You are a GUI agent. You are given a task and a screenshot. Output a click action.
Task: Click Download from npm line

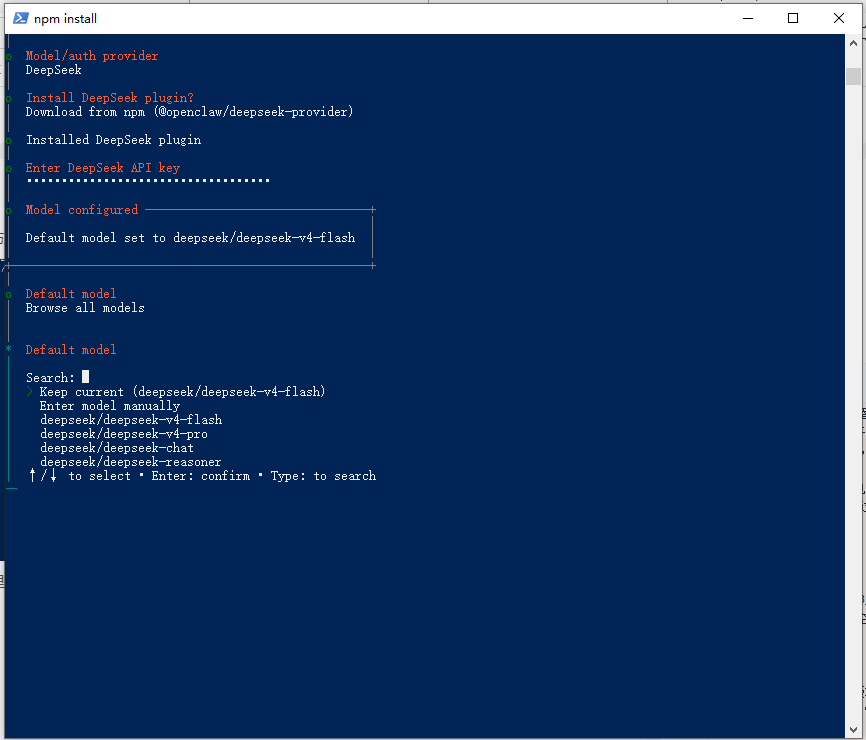(189, 112)
